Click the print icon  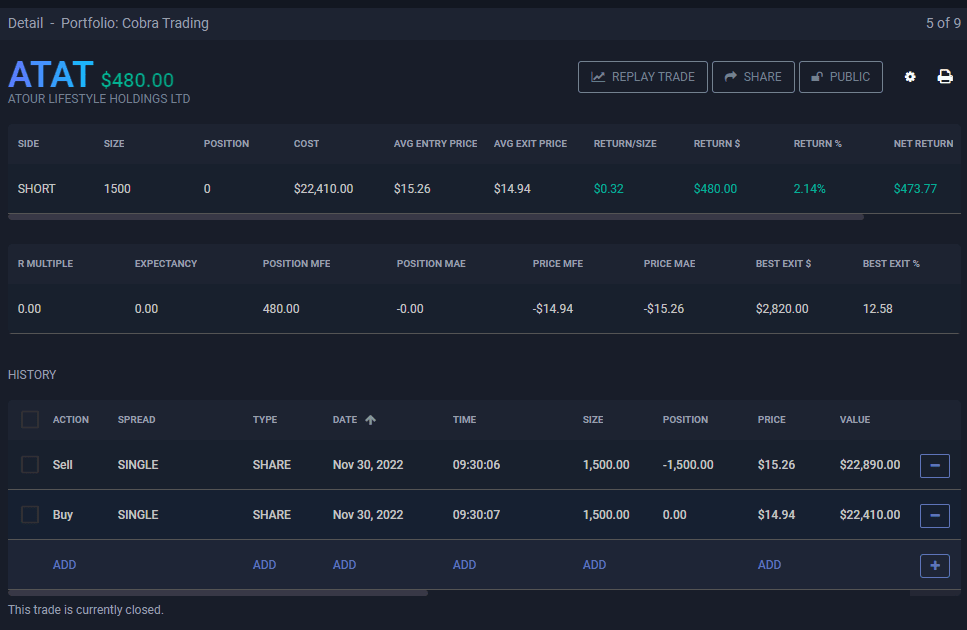pyautogui.click(x=944, y=77)
